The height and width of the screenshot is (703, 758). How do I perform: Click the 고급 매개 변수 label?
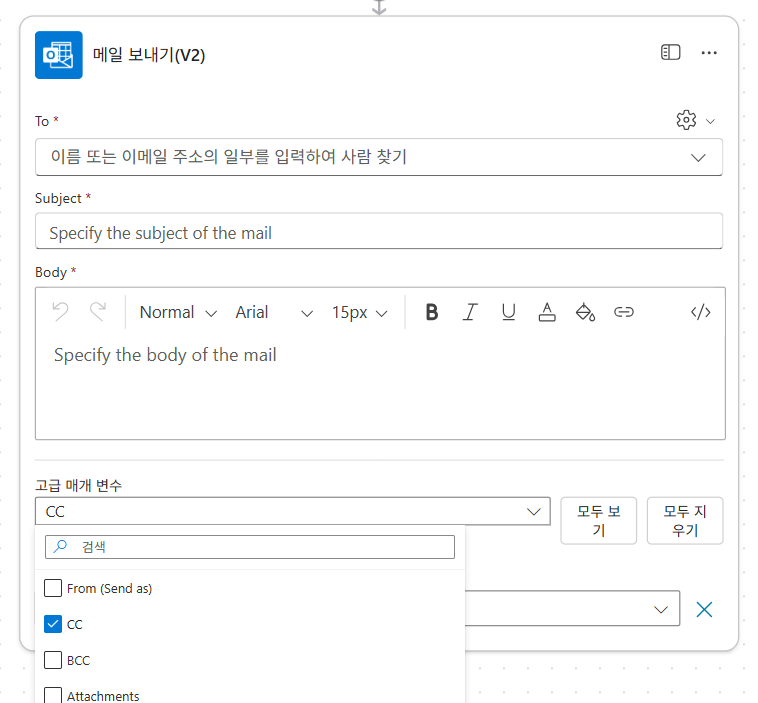(x=78, y=485)
